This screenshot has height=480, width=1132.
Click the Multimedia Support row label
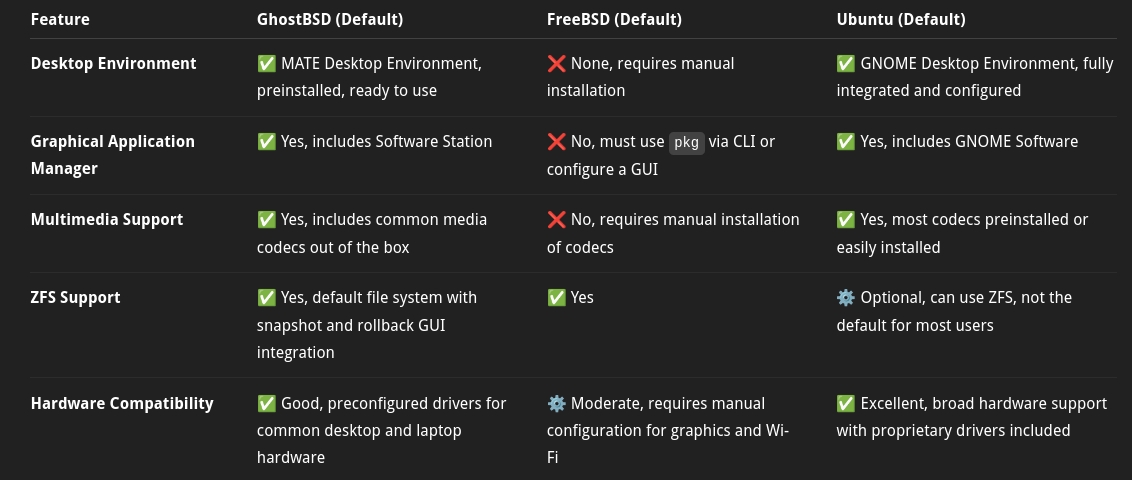pos(107,219)
